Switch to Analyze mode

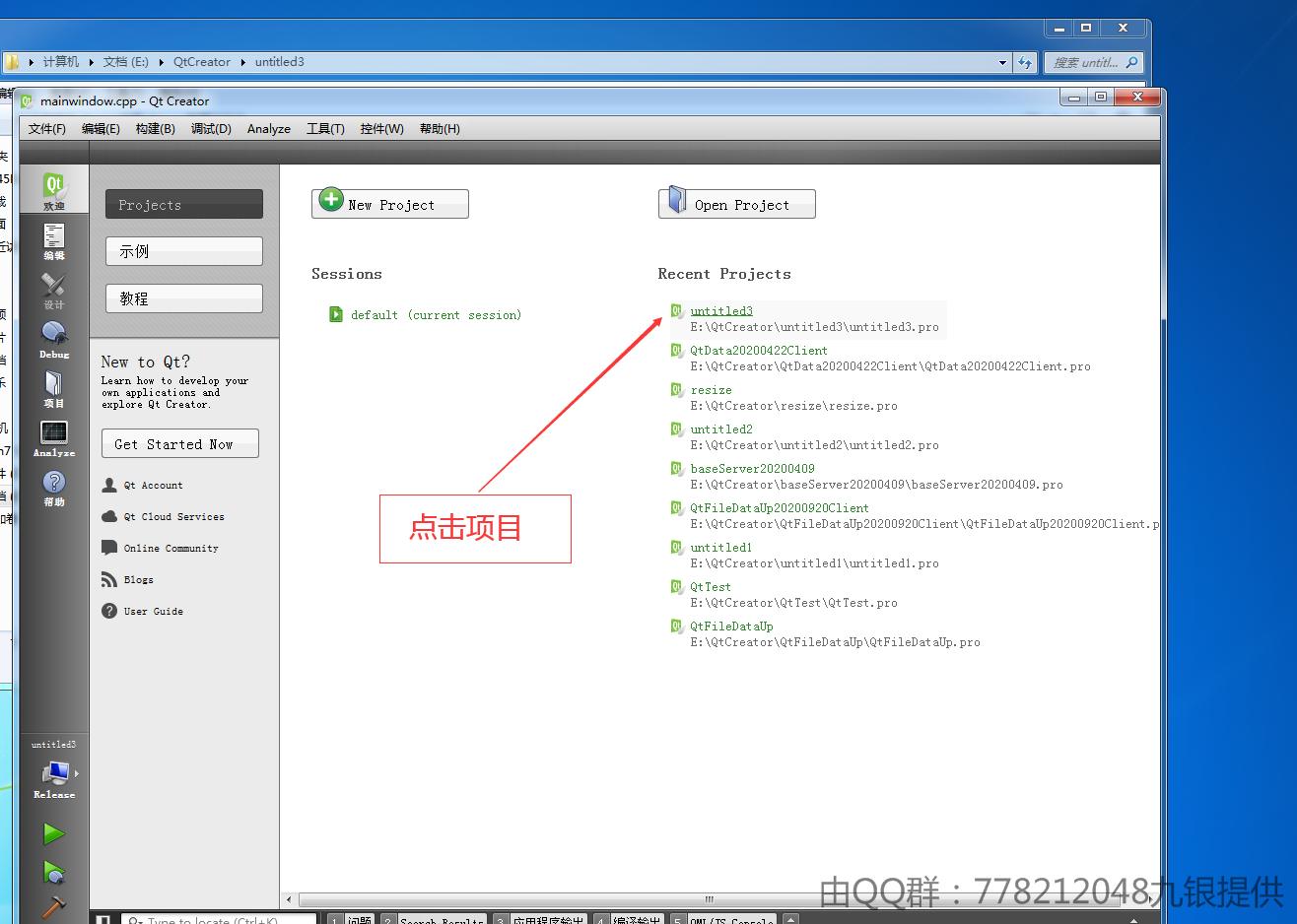pyautogui.click(x=54, y=438)
